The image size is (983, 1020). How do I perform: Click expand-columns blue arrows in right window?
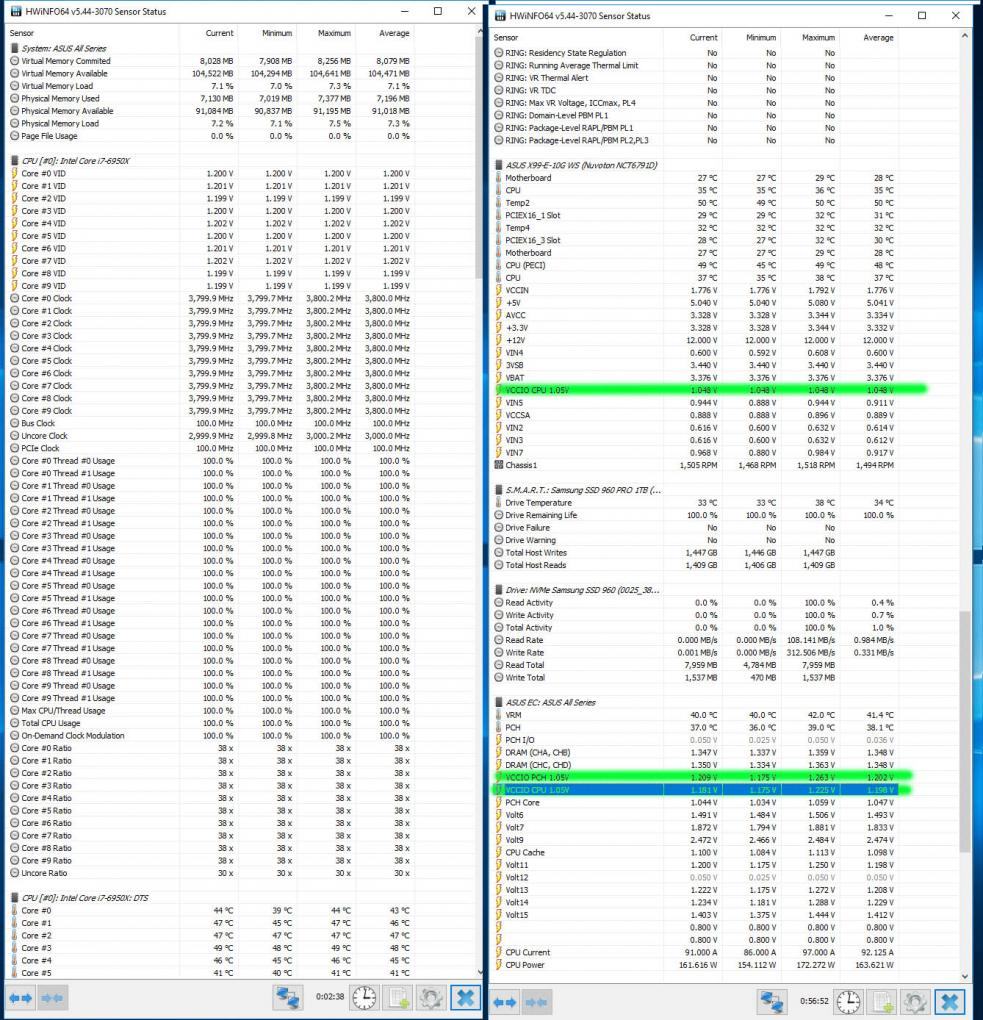[x=505, y=1002]
